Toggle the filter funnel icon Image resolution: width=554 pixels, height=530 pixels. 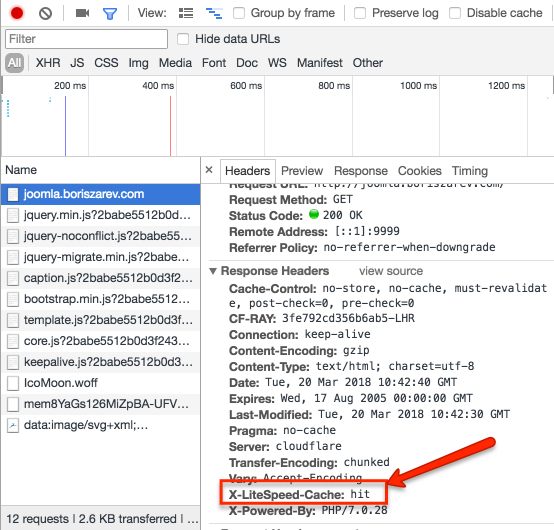110,13
